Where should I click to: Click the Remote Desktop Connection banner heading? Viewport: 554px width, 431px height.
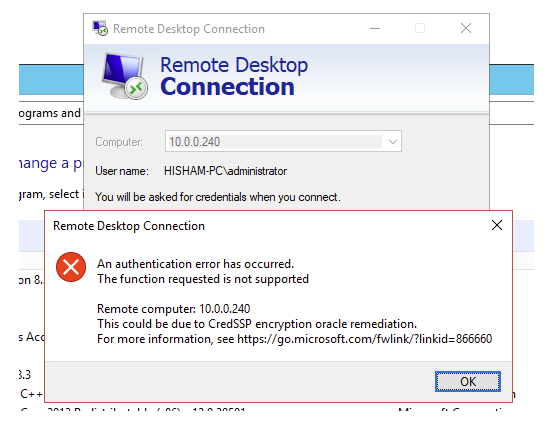click(x=234, y=76)
